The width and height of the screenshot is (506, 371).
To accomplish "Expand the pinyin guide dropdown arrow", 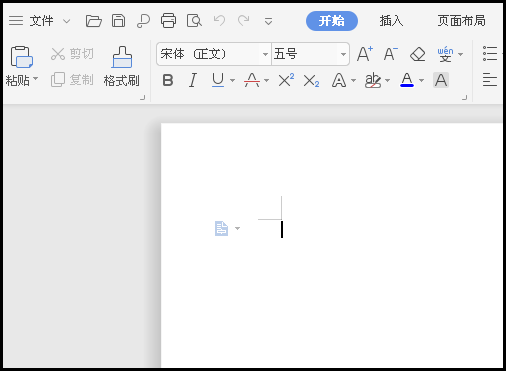I will [x=461, y=54].
